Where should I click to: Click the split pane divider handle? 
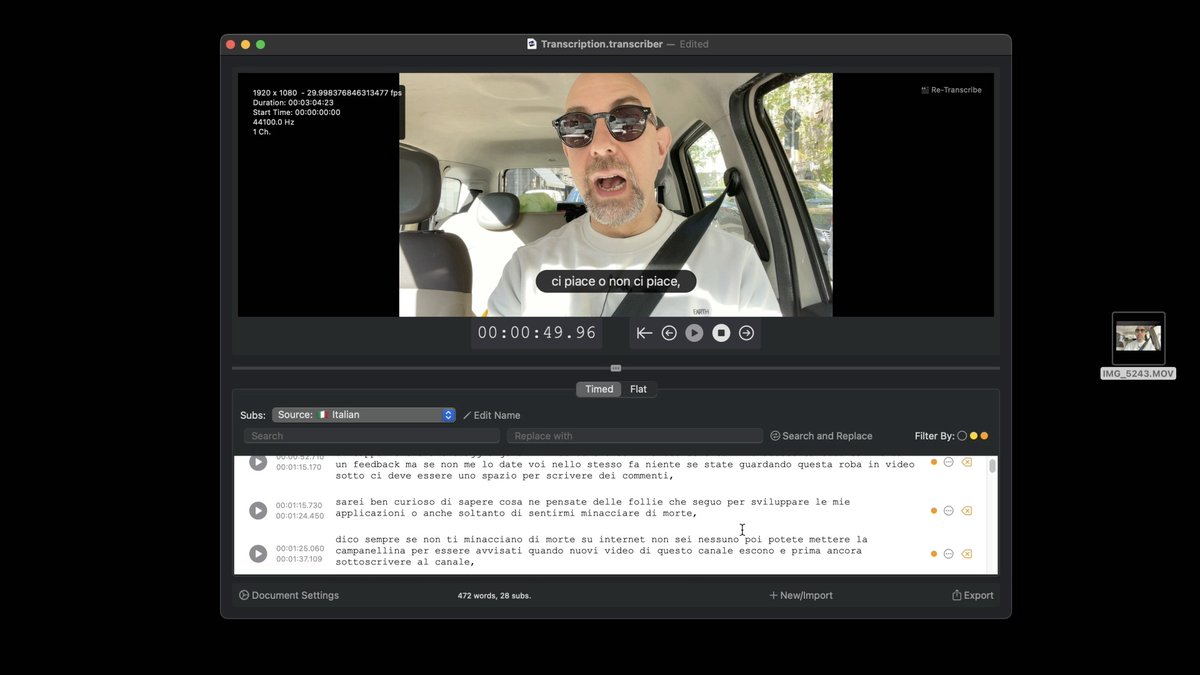pyautogui.click(x=616, y=368)
